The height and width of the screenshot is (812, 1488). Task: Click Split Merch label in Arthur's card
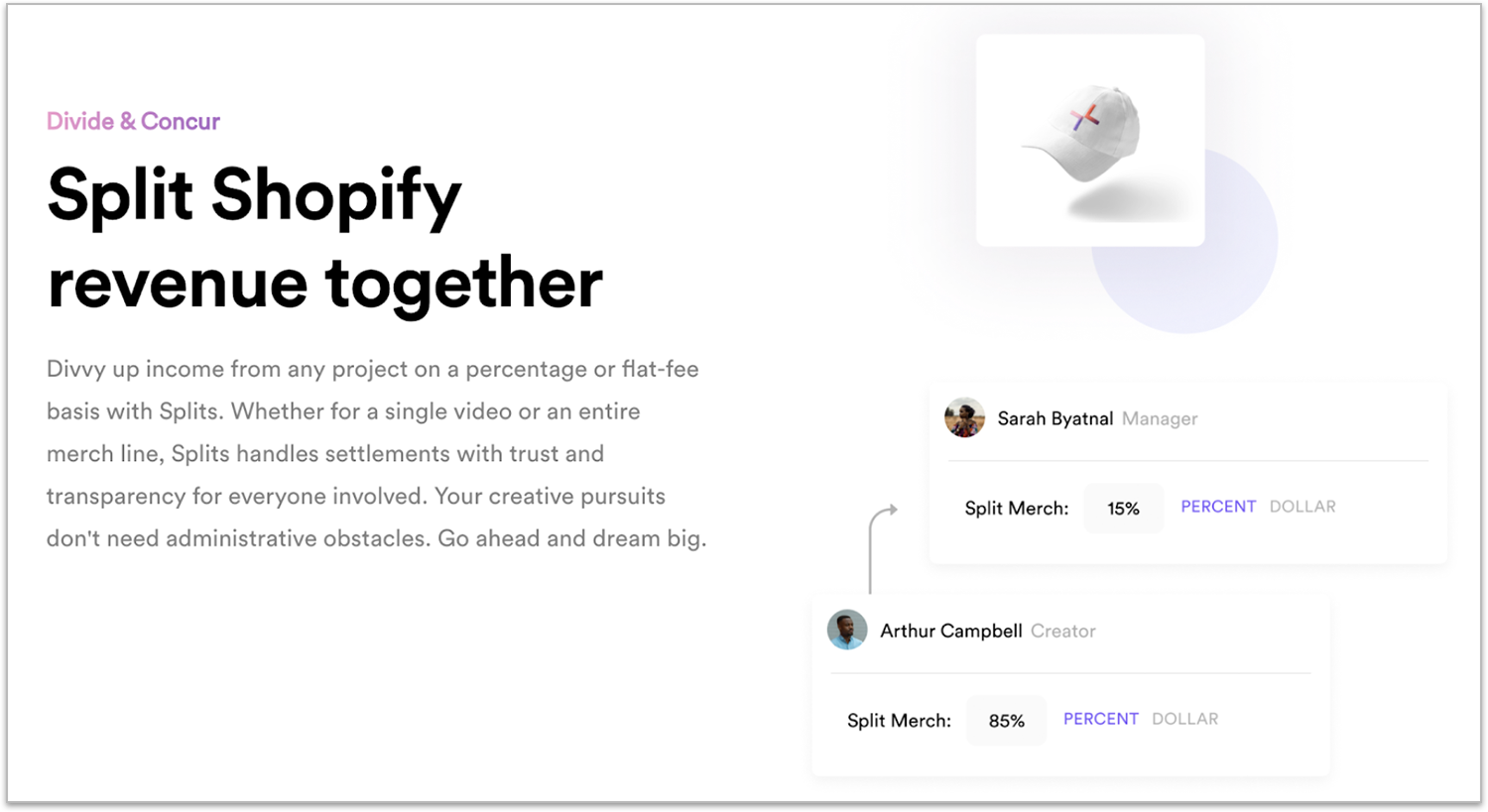[x=899, y=721]
